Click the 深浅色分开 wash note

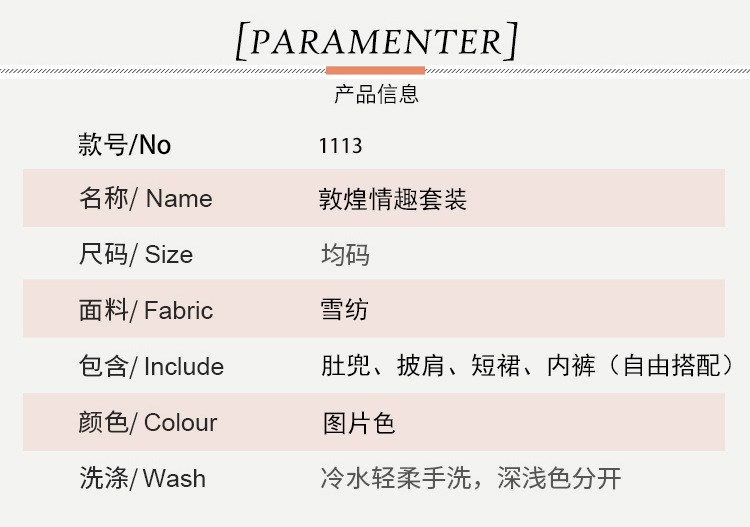coord(558,478)
